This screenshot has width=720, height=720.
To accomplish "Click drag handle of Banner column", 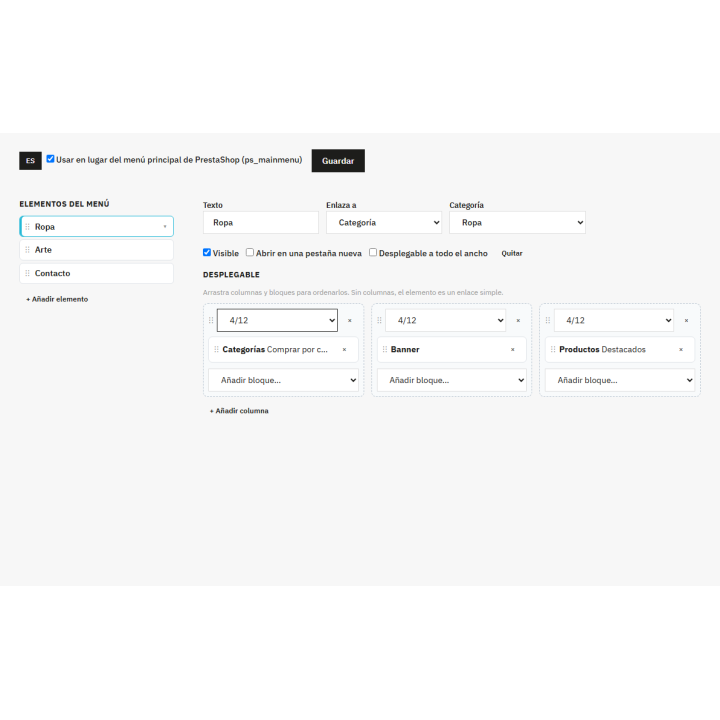I will click(x=379, y=321).
